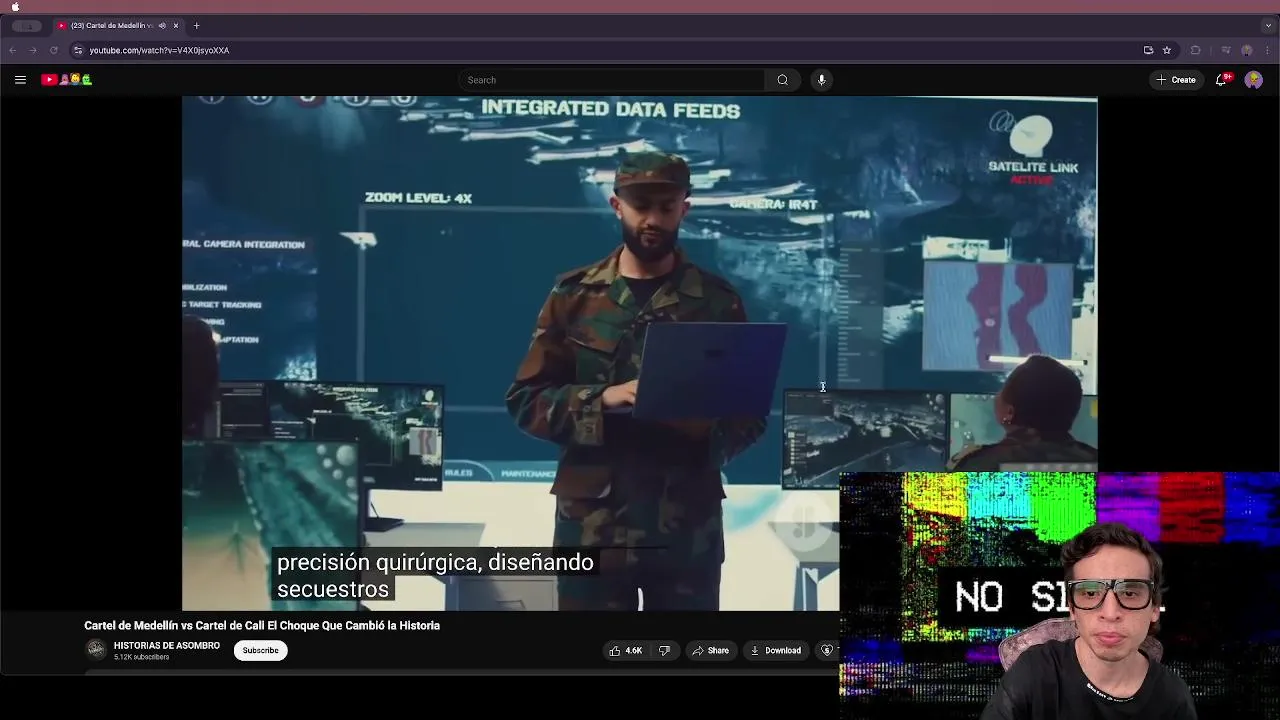Bookmark this page with star icon
Screen dimensions: 1280x720
pyautogui.click(x=1166, y=50)
